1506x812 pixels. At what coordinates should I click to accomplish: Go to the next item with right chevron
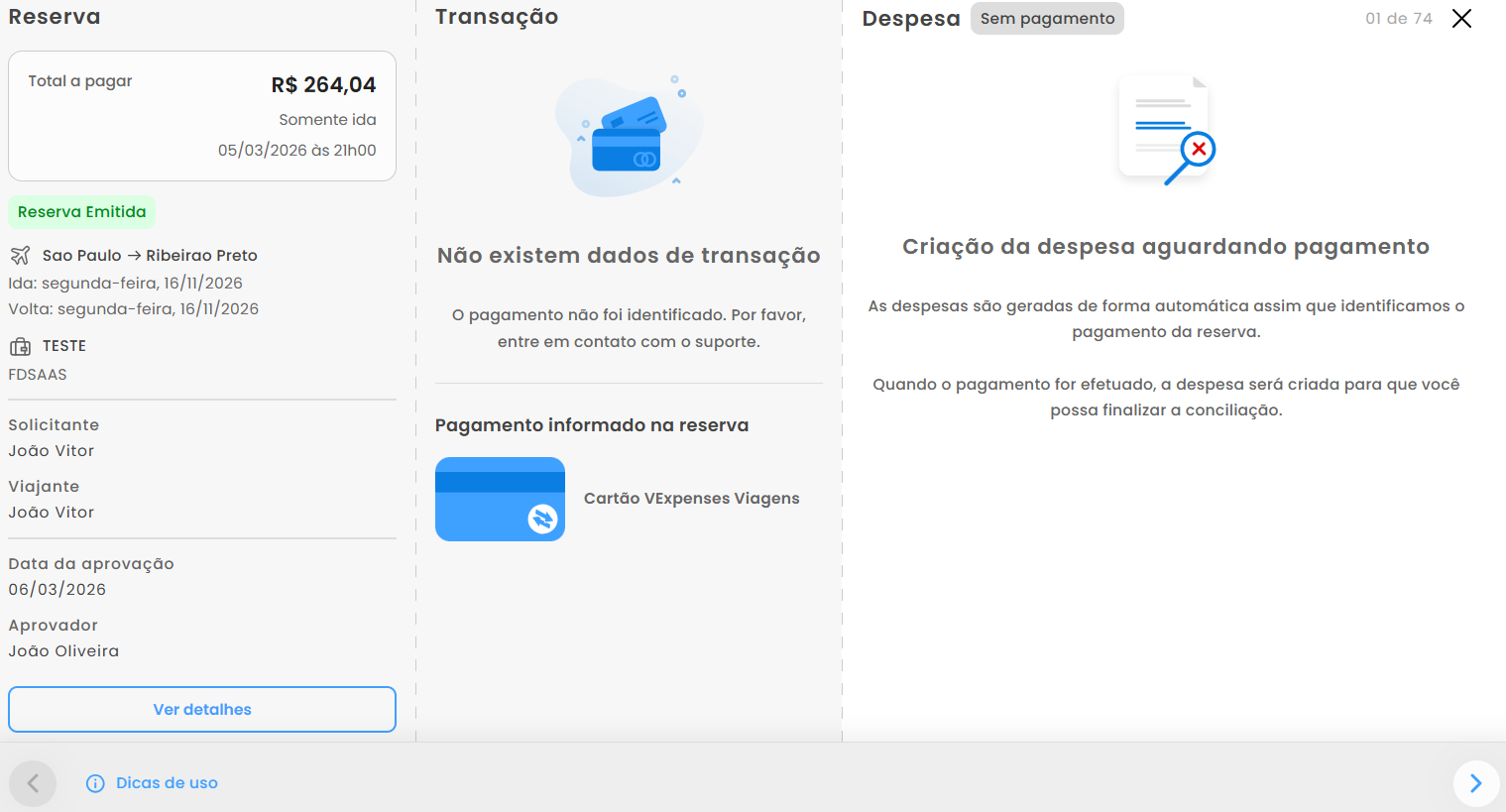tap(1475, 783)
